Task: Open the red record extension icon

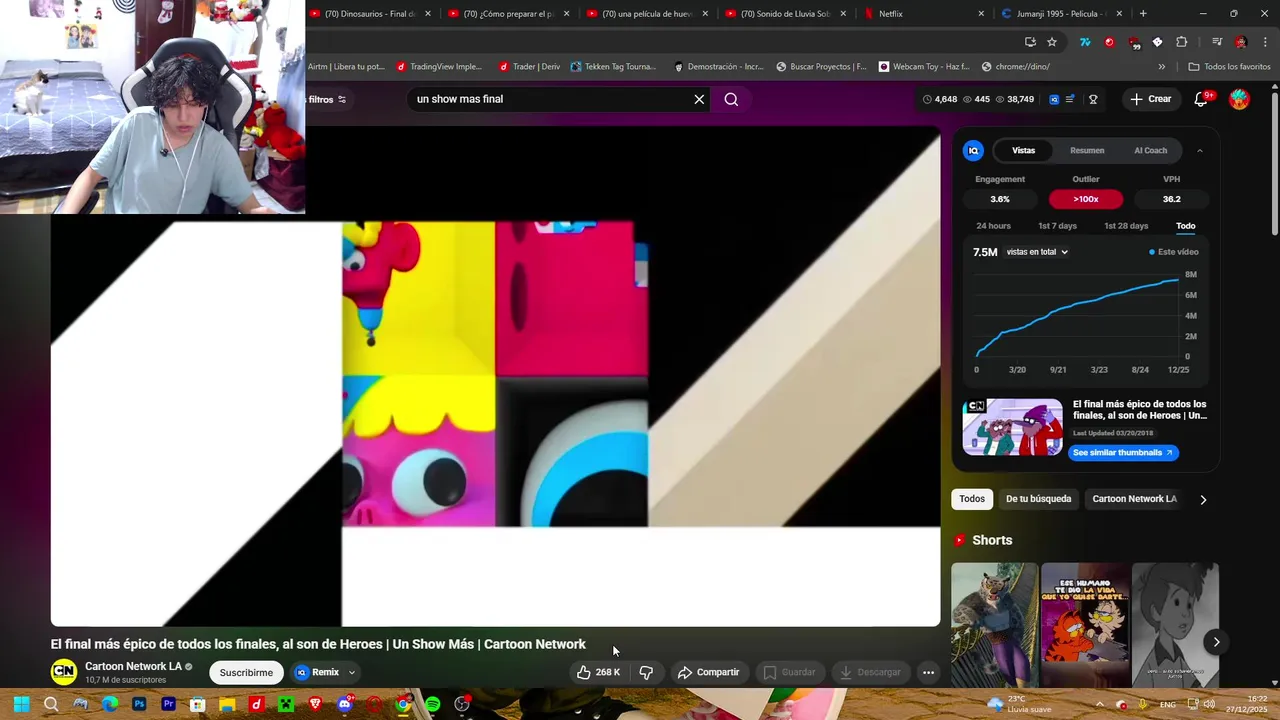Action: tap(1109, 42)
